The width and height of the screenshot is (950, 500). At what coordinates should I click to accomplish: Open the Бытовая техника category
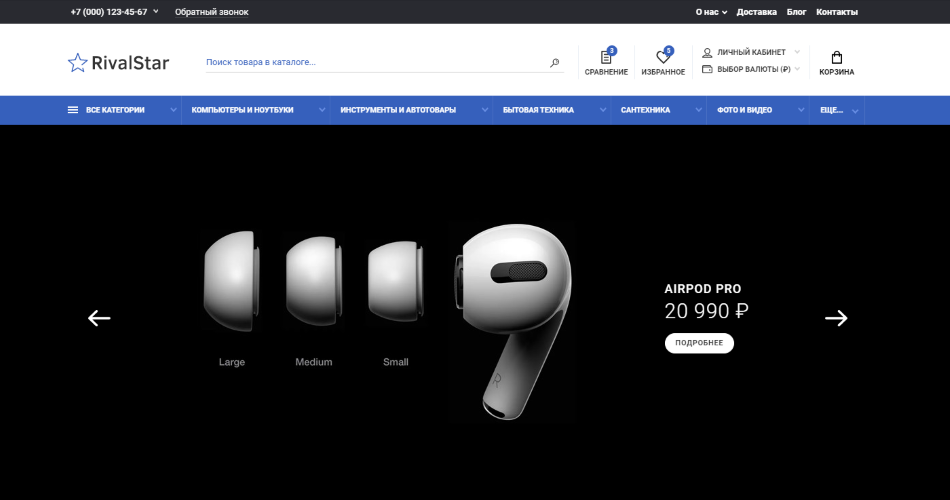click(x=538, y=110)
